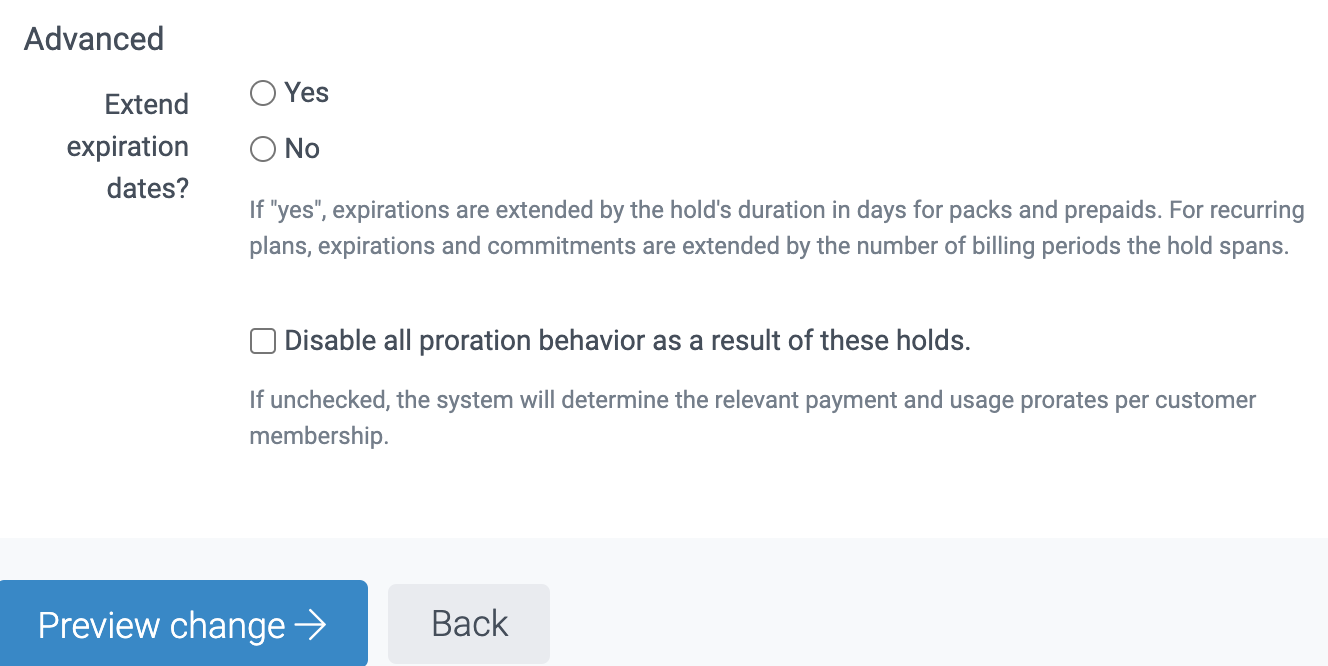Go back using the Back button
Image resolution: width=1328 pixels, height=666 pixels.
point(469,624)
